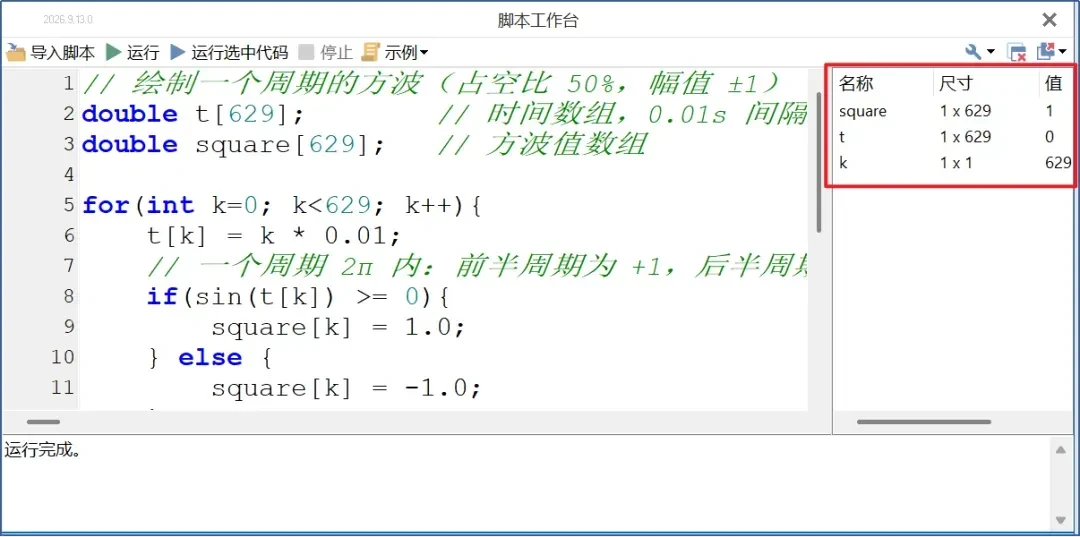Click the t[k] = k * 0.01; line

(x=274, y=236)
